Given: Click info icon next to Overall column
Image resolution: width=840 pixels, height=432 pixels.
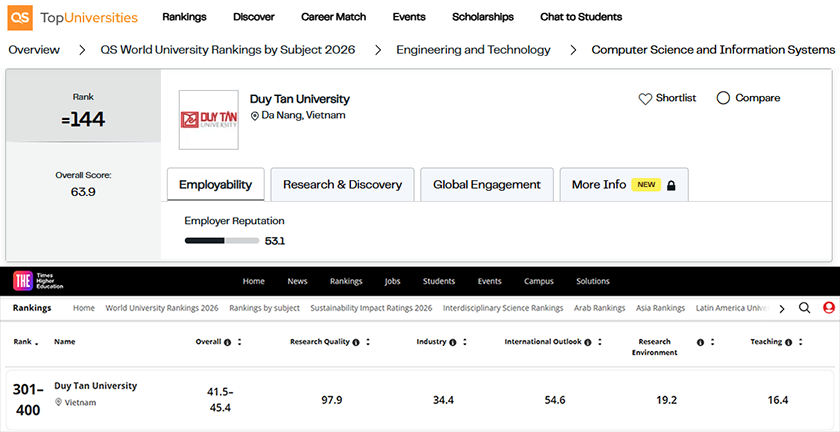Looking at the screenshot, I should point(227,342).
